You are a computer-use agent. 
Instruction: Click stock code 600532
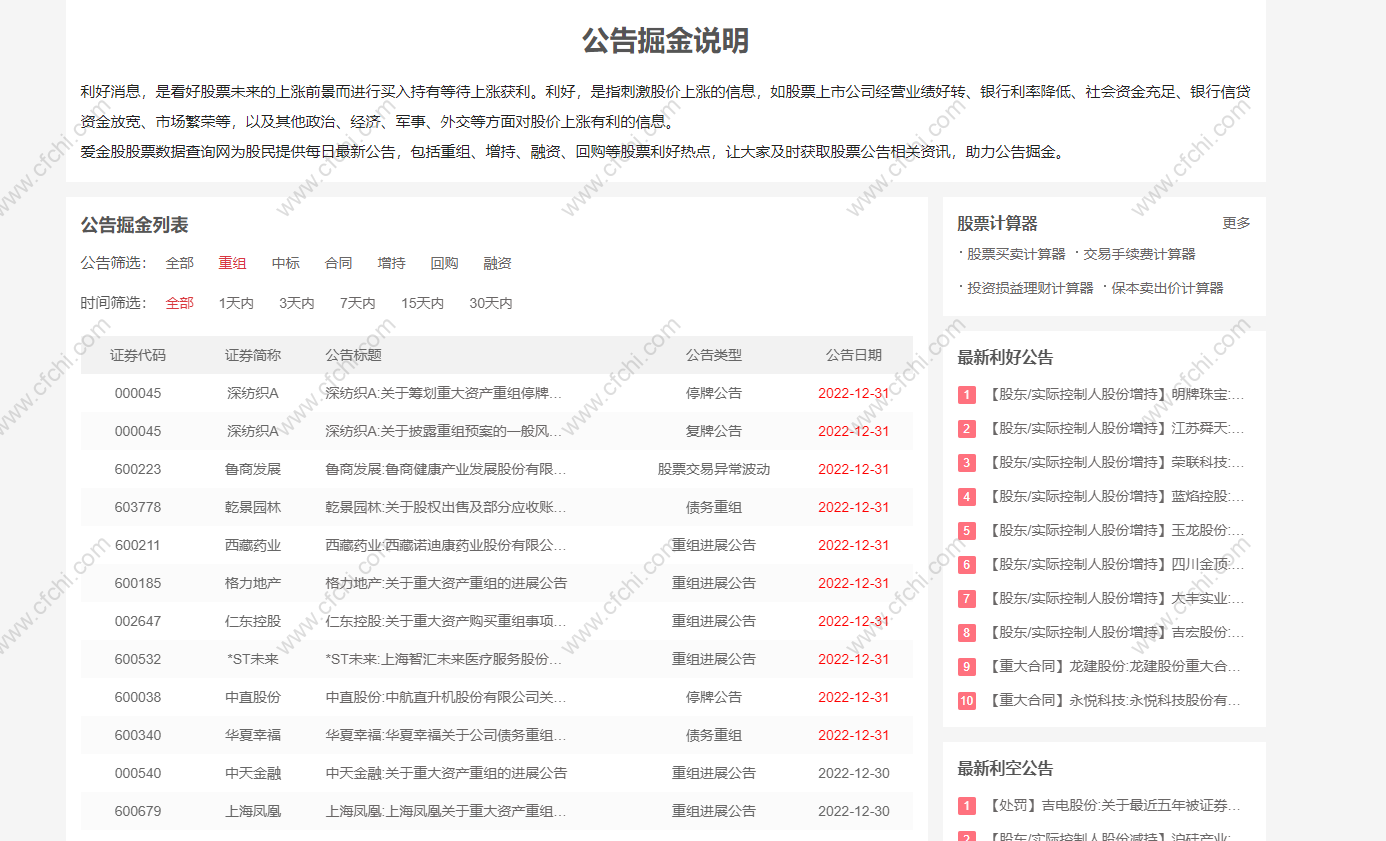point(138,659)
